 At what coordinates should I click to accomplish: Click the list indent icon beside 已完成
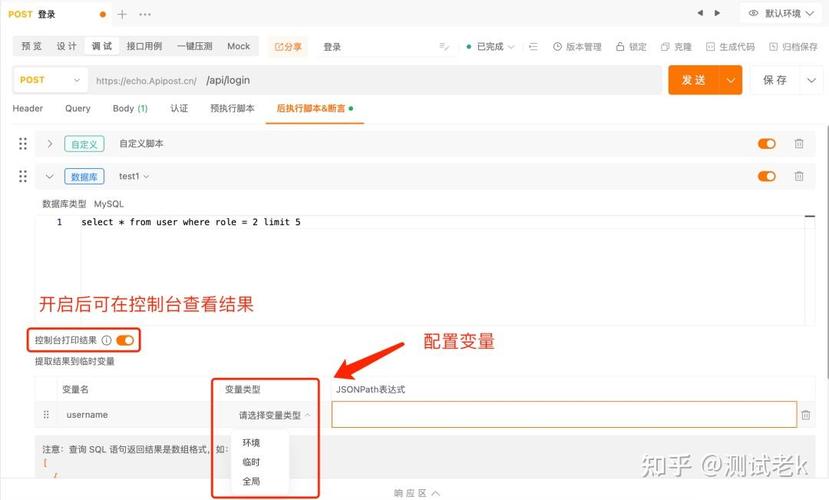(533, 47)
